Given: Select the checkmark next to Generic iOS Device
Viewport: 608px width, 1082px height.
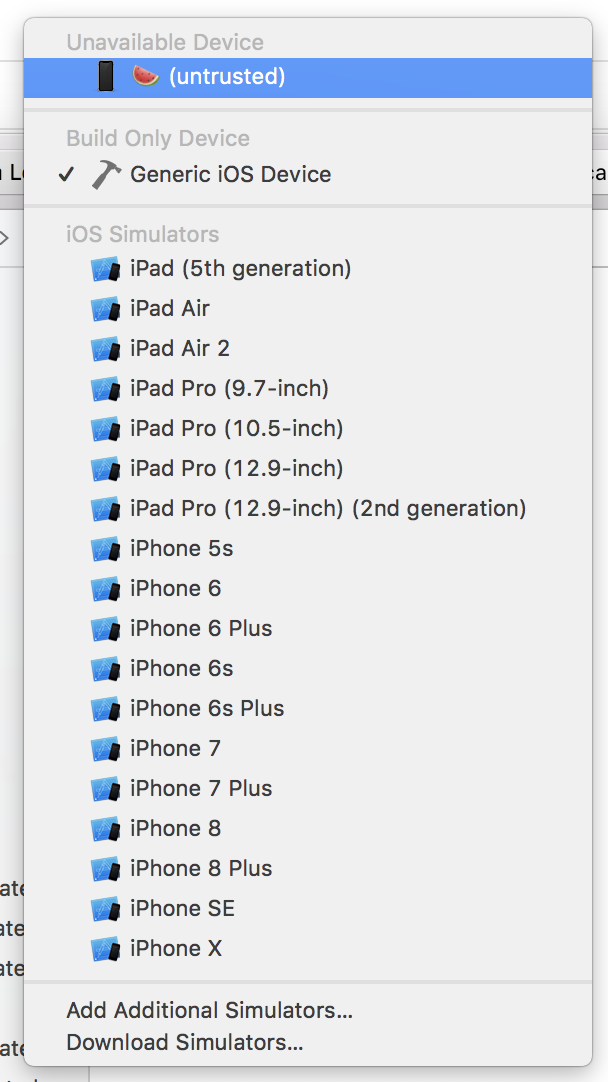Looking at the screenshot, I should [x=66, y=174].
